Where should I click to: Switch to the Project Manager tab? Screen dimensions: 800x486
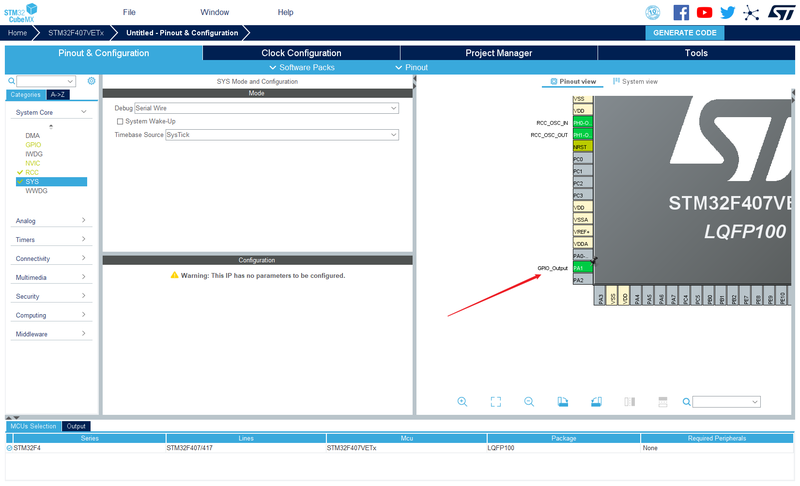[x=498, y=53]
